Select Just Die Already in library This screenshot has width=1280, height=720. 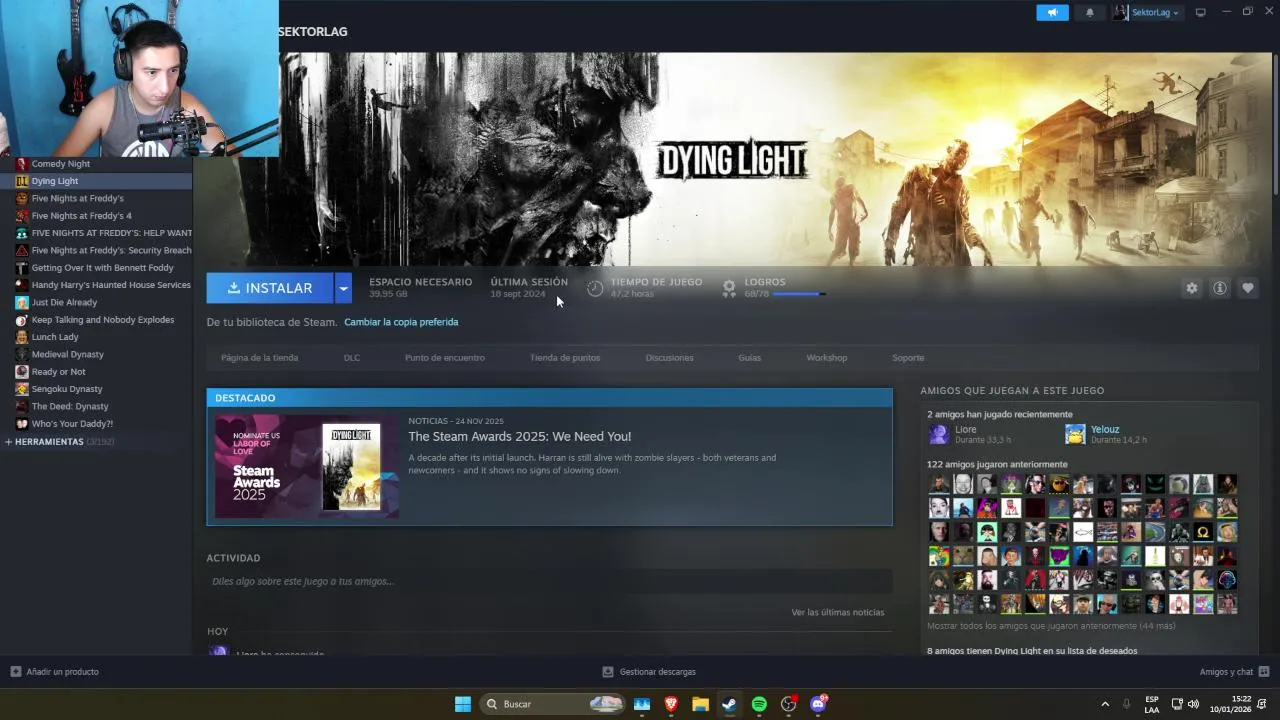click(x=96, y=302)
